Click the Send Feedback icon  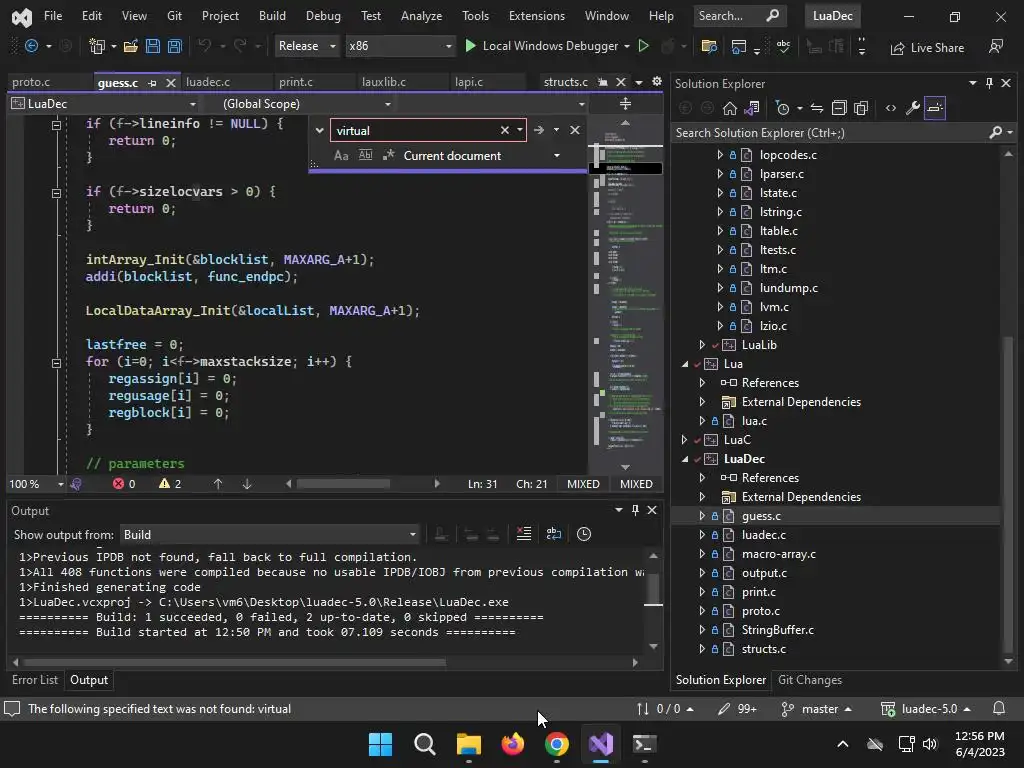click(x=995, y=47)
